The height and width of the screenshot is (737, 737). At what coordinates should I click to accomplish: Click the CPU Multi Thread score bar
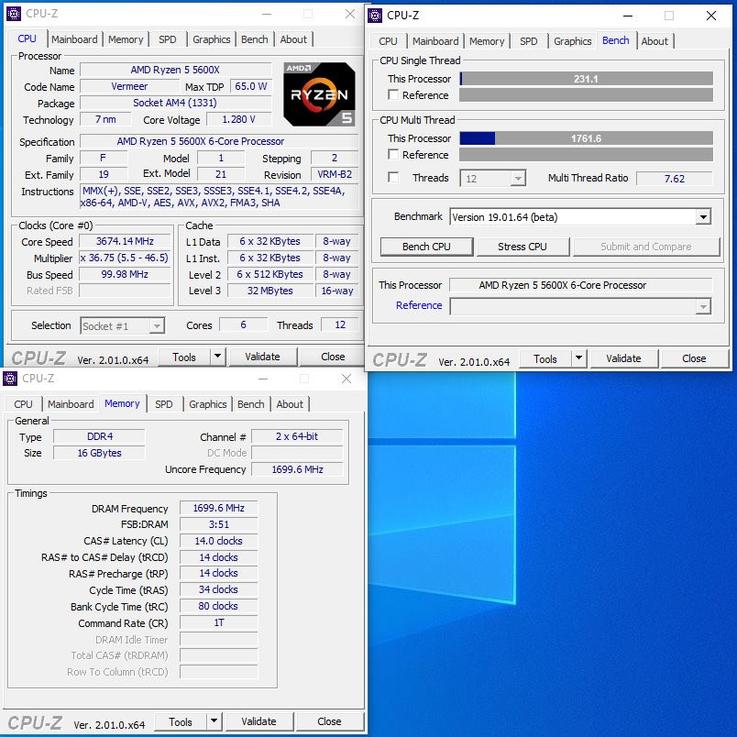586,139
